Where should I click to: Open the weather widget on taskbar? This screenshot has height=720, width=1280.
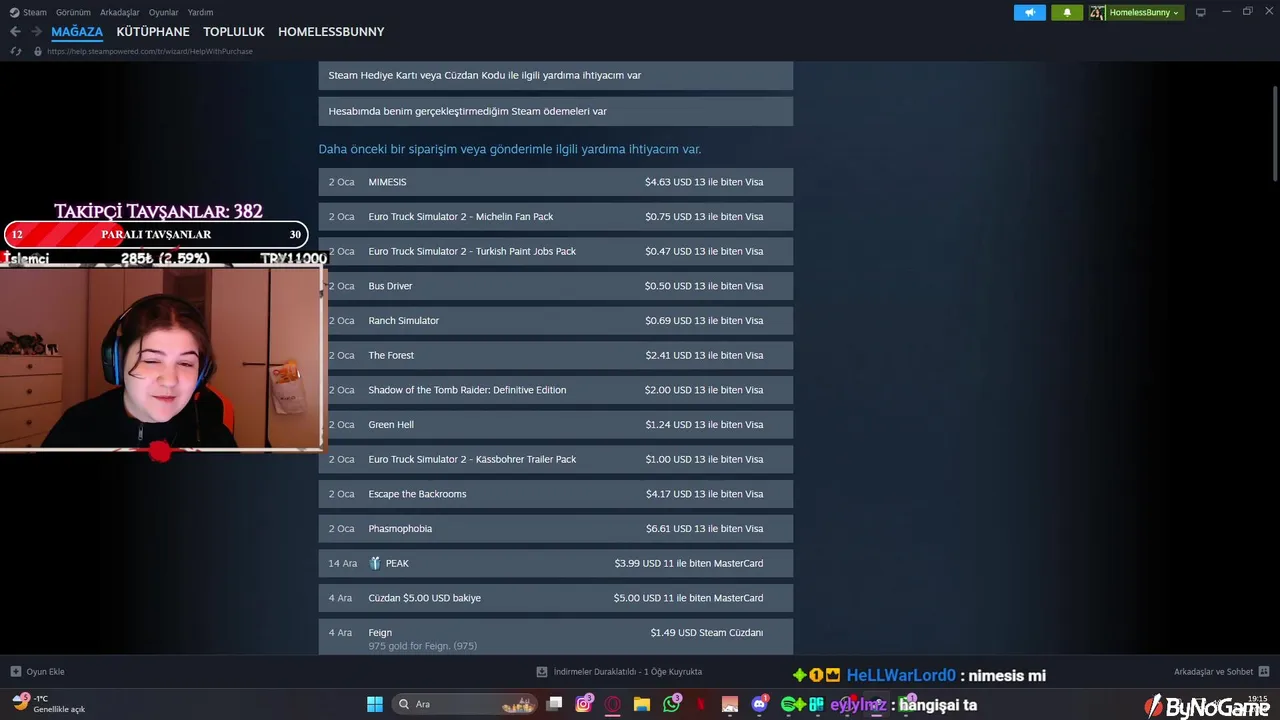(x=48, y=704)
